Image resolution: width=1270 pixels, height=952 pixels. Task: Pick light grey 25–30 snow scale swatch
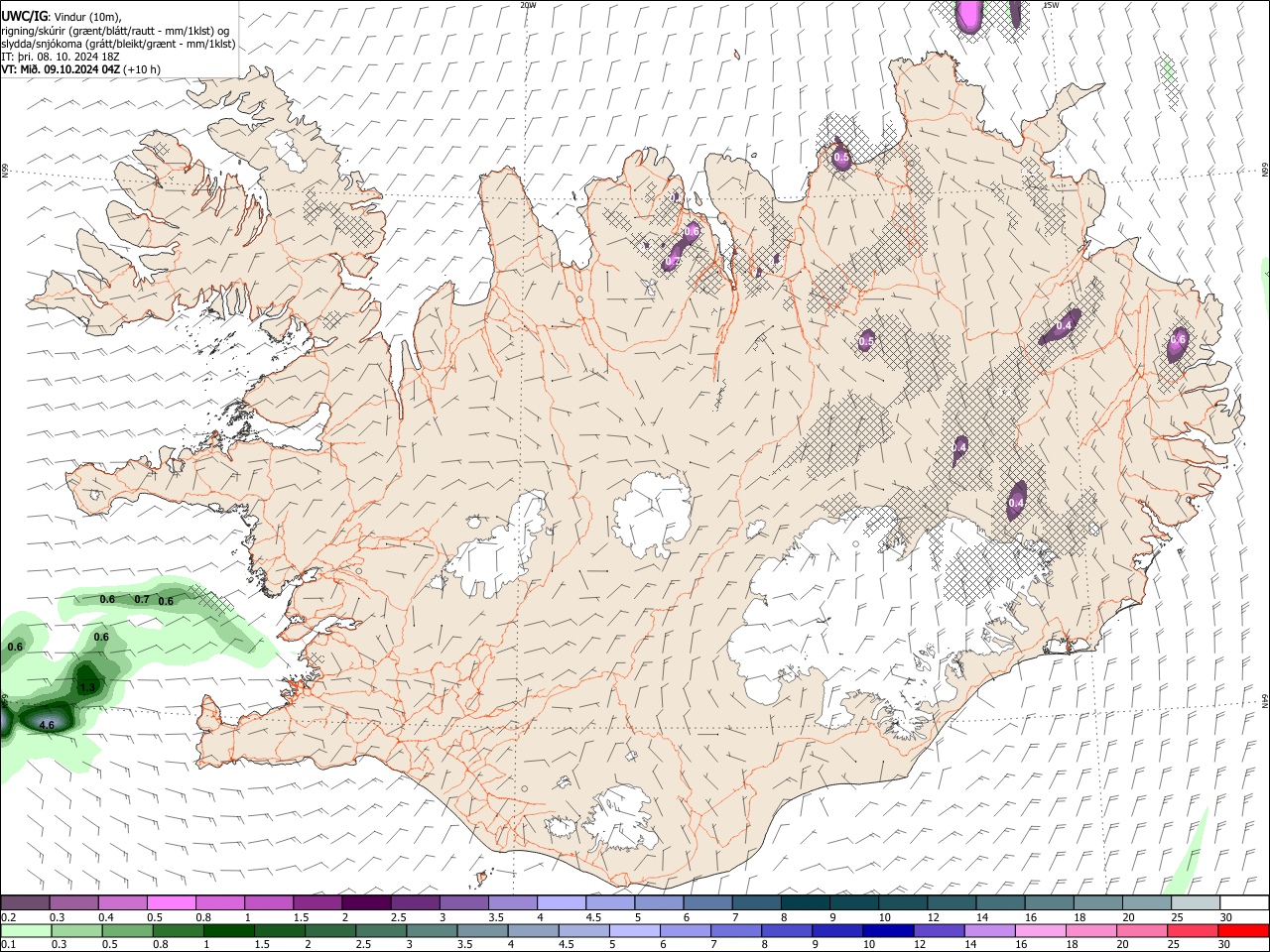click(1196, 903)
